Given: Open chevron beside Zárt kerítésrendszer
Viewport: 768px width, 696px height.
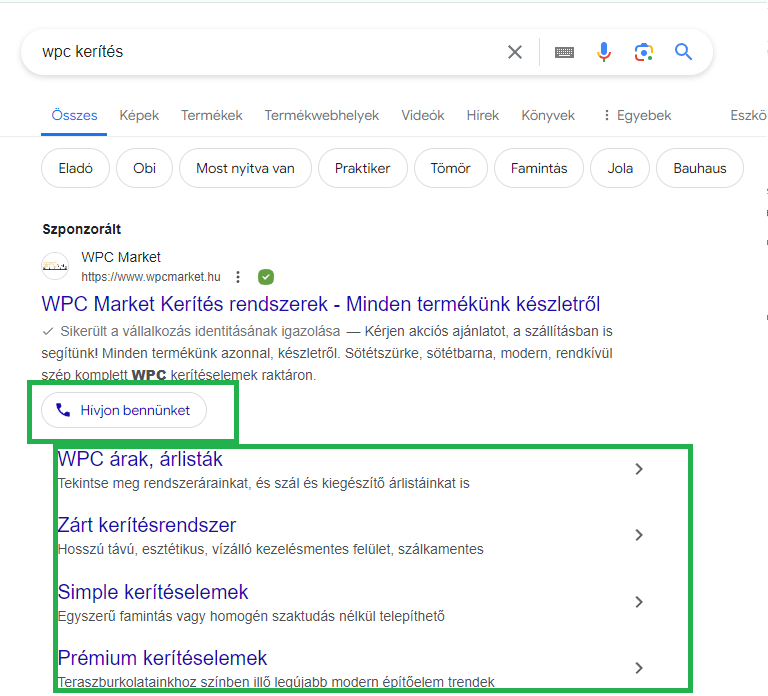Looking at the screenshot, I should 639,535.
